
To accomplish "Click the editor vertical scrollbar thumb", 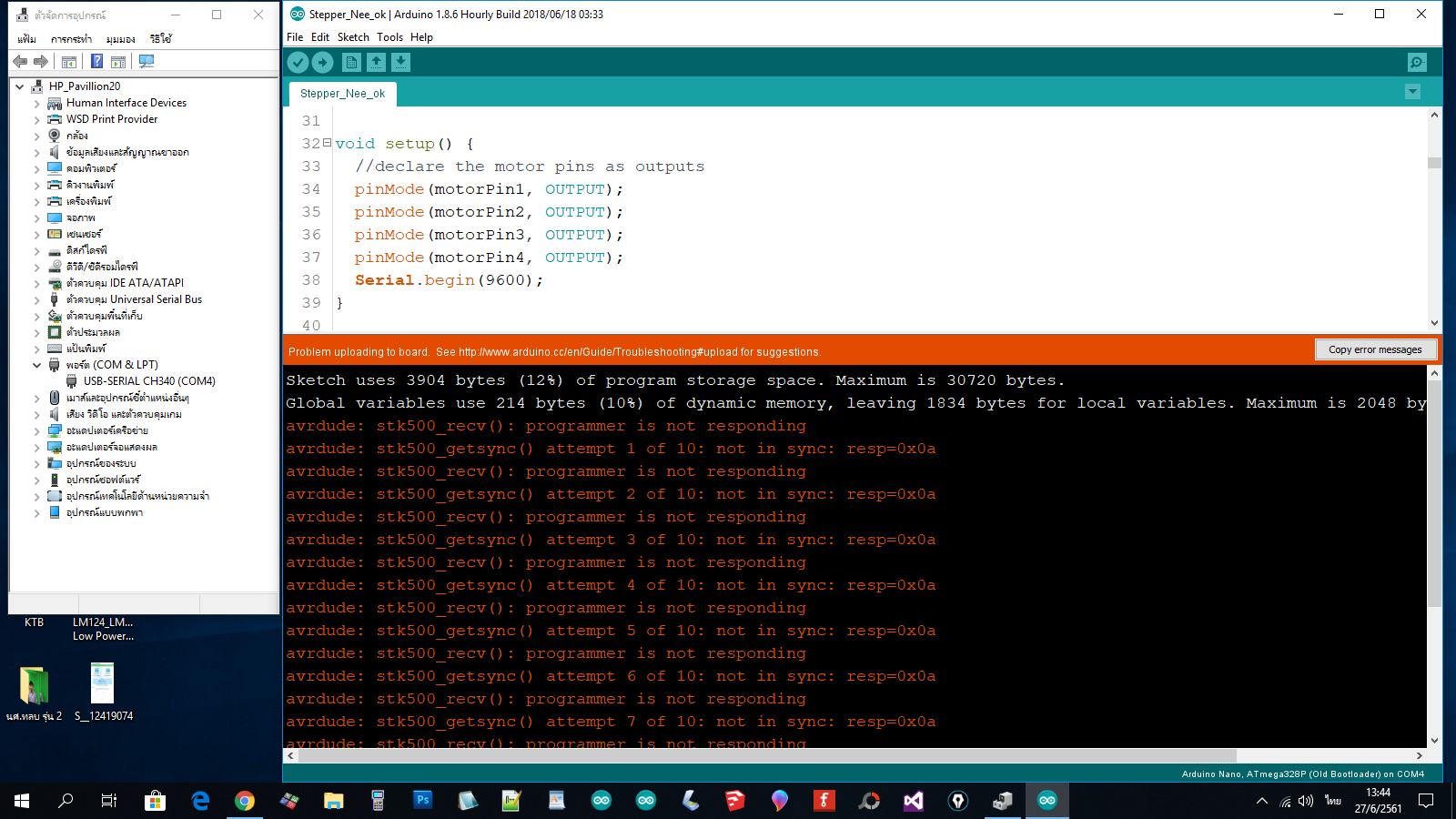I will (x=1434, y=163).
